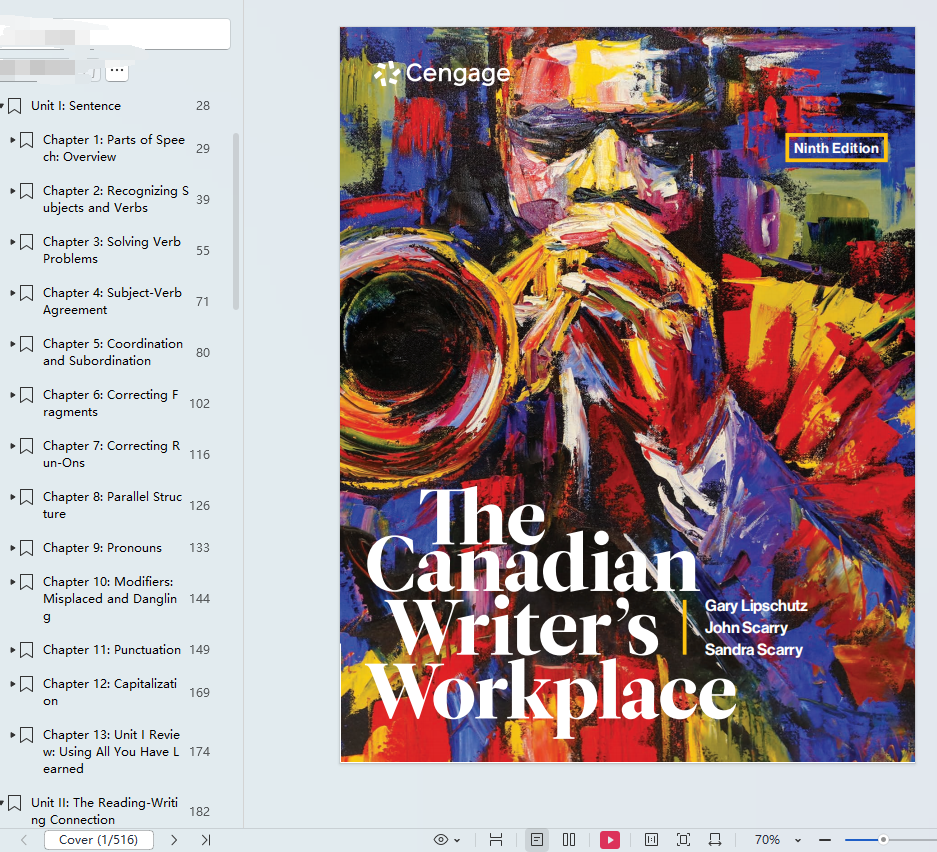Expand Chapter 9: Pronouns bookmark

coord(13,548)
